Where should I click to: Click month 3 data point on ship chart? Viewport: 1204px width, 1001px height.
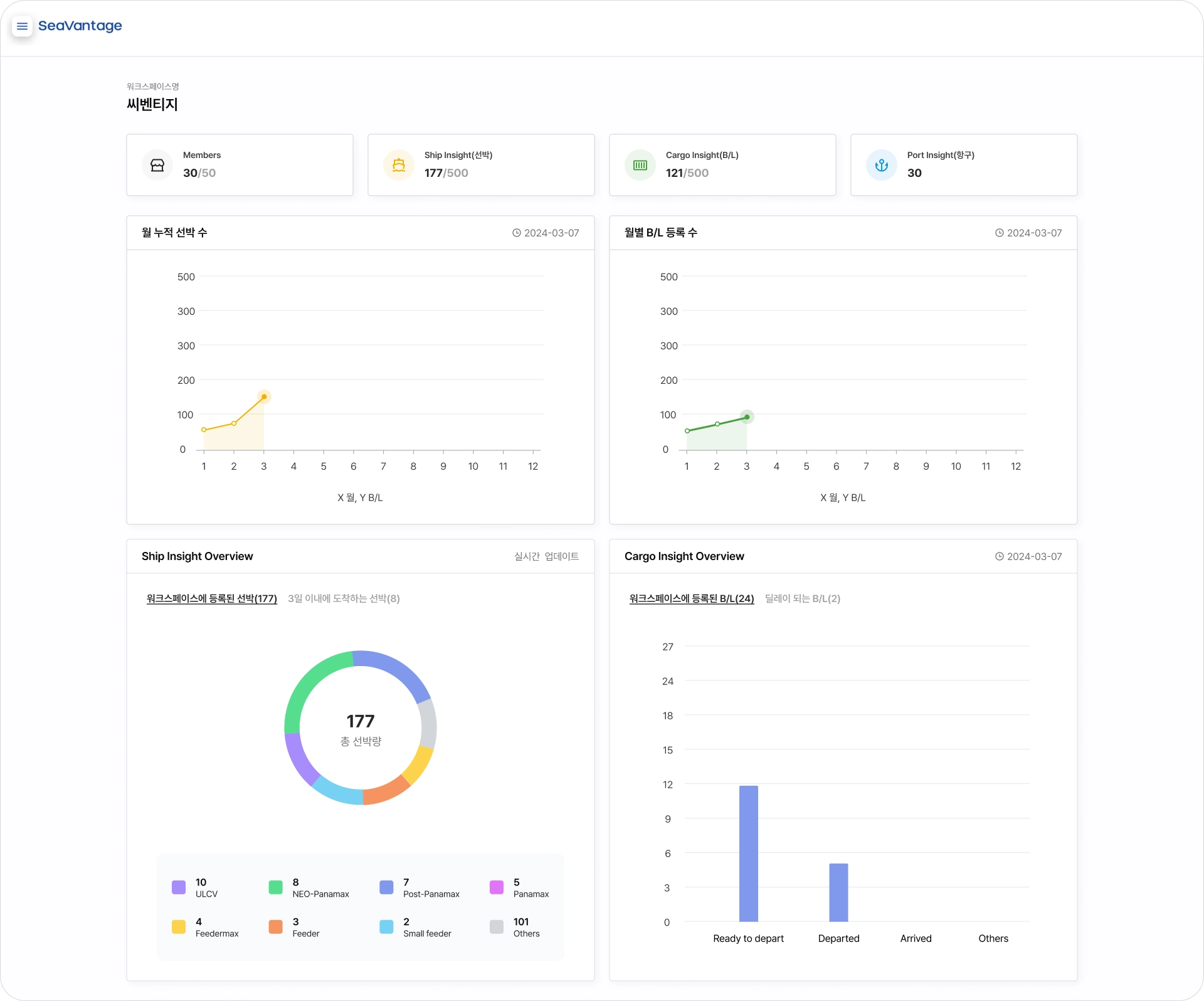(x=264, y=396)
